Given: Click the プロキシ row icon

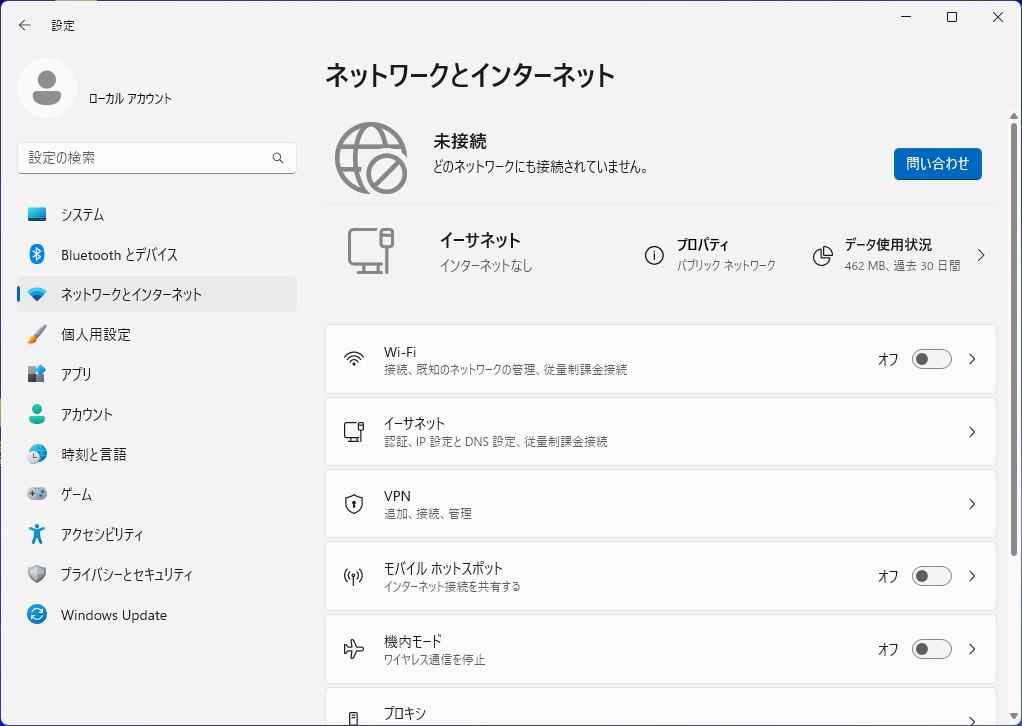Looking at the screenshot, I should [354, 718].
